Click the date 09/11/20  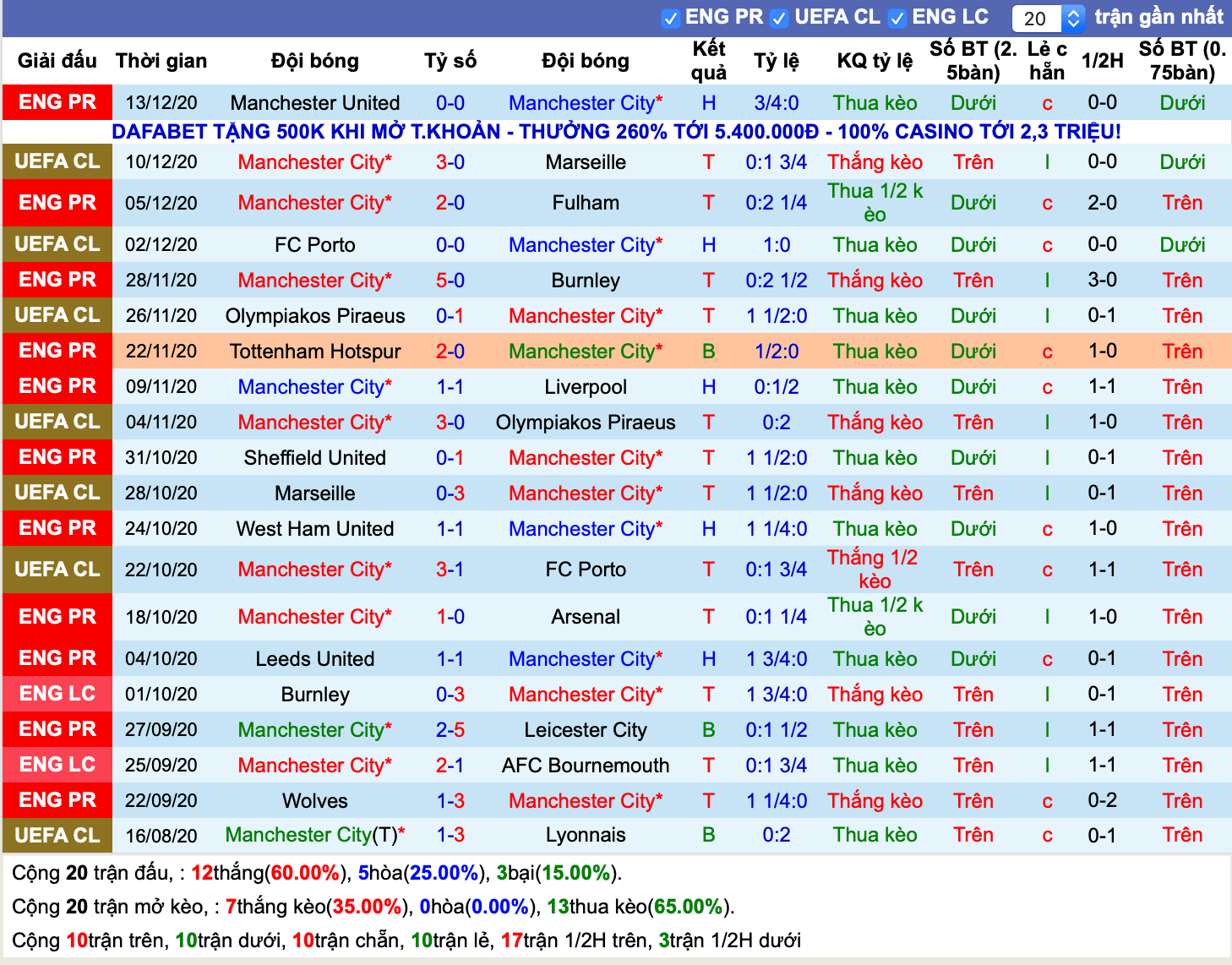(161, 387)
